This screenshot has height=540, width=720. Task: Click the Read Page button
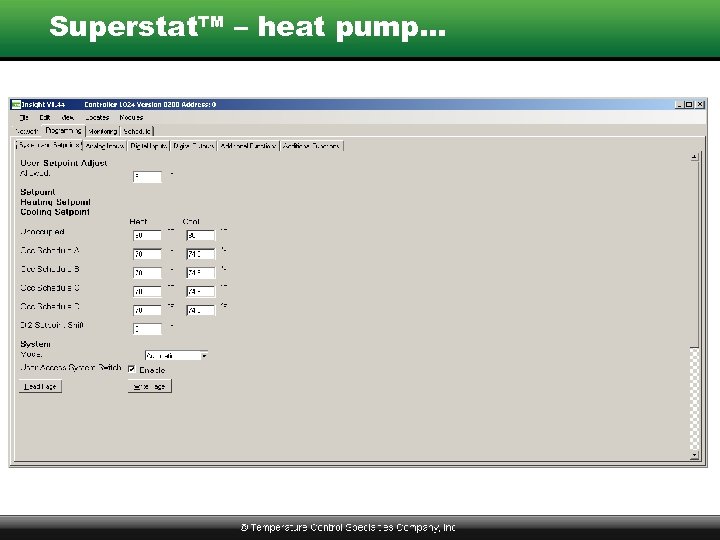40,387
